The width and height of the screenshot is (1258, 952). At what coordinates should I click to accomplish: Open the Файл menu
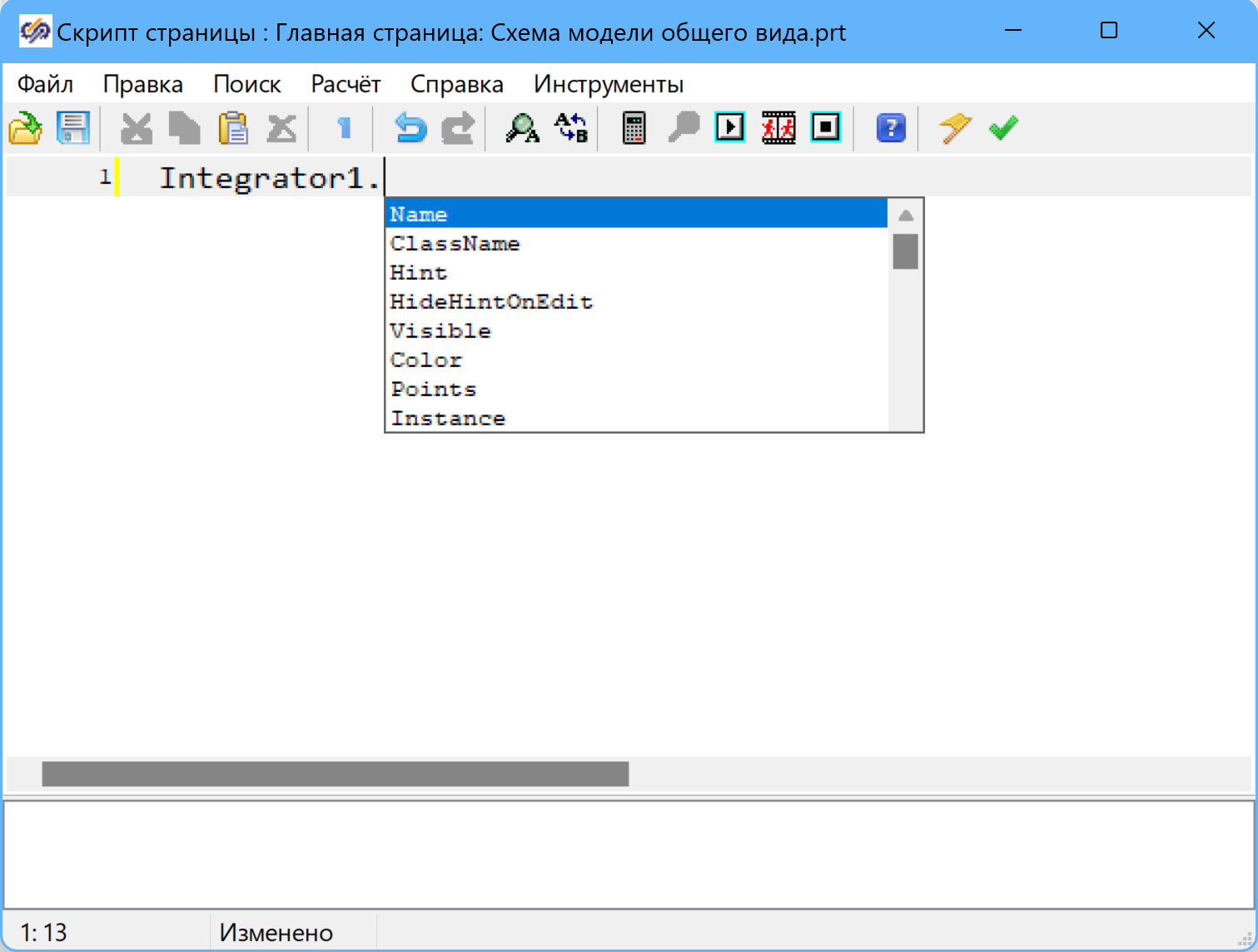[x=45, y=84]
